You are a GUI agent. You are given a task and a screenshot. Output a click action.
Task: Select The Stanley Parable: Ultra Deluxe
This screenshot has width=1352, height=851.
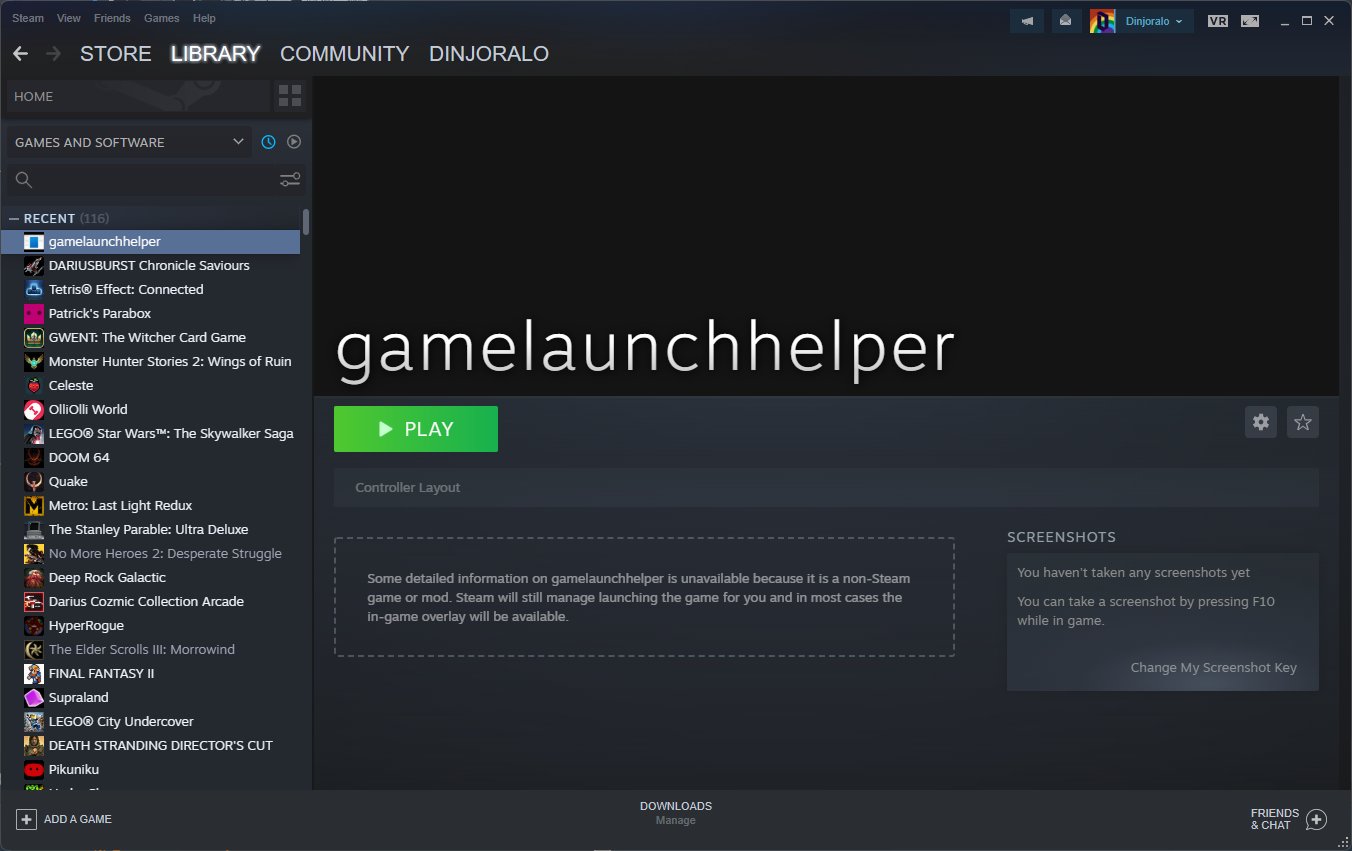click(x=150, y=530)
